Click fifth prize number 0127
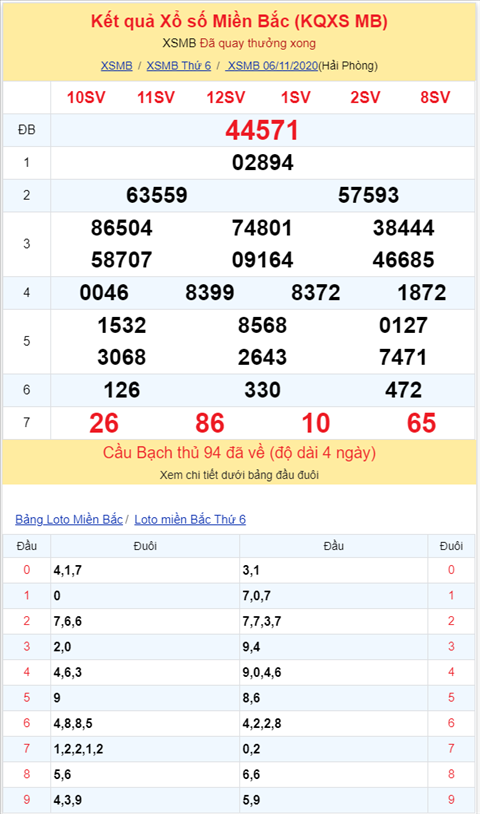480x814 pixels. pyautogui.click(x=403, y=325)
